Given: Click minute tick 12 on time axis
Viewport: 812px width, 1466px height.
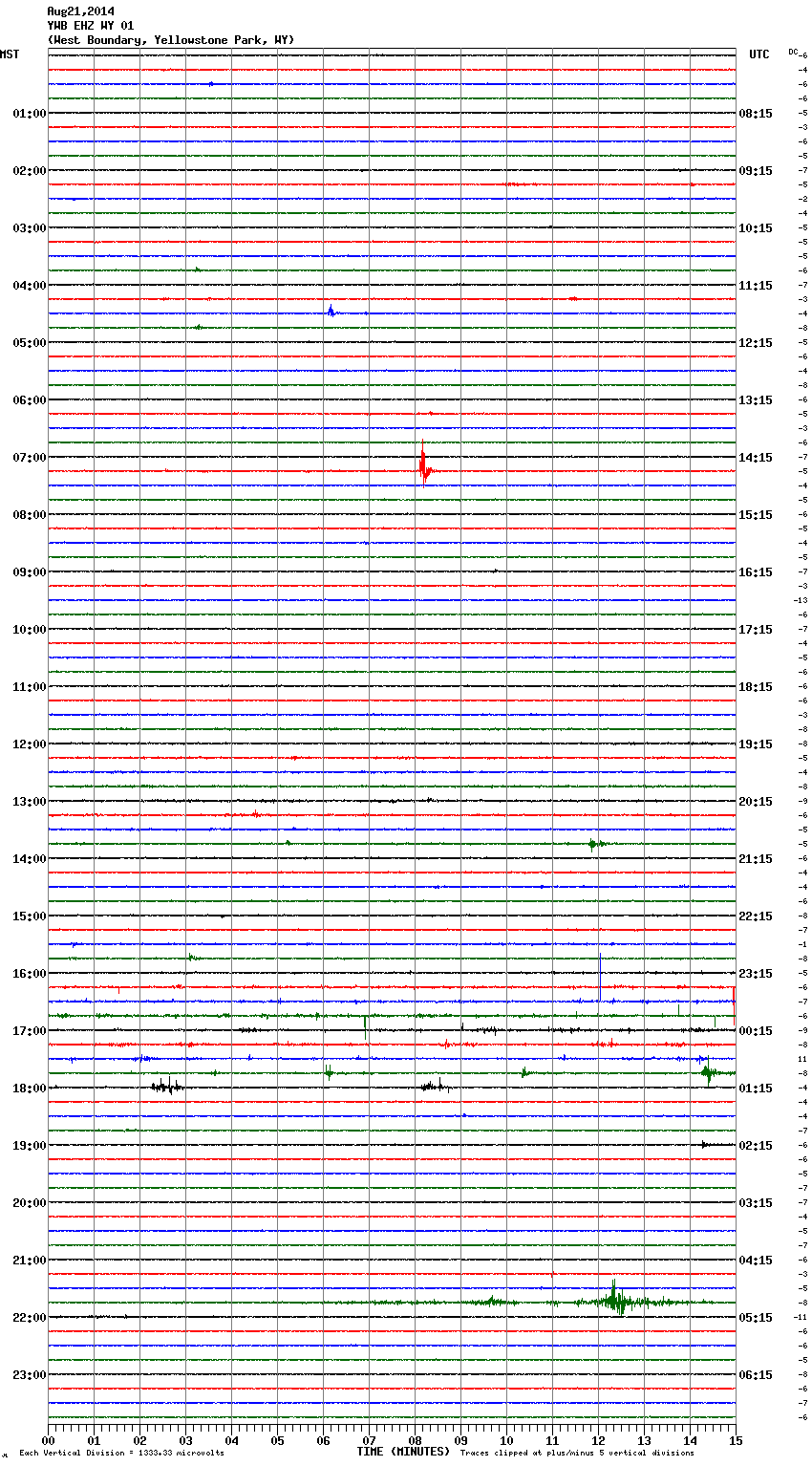Looking at the screenshot, I should [x=598, y=1440].
